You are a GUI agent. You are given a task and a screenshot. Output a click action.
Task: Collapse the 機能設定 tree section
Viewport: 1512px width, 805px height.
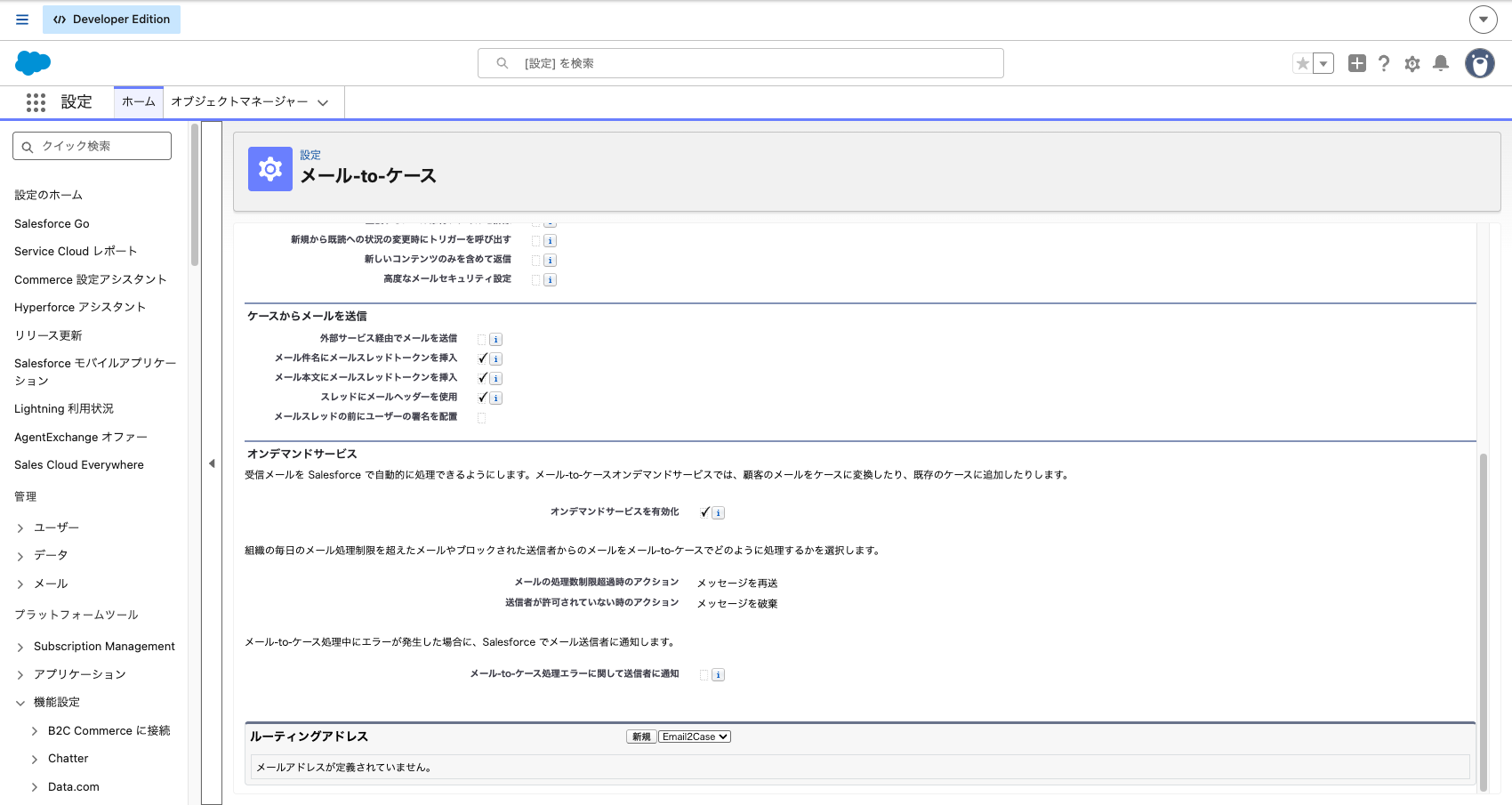[x=20, y=703]
